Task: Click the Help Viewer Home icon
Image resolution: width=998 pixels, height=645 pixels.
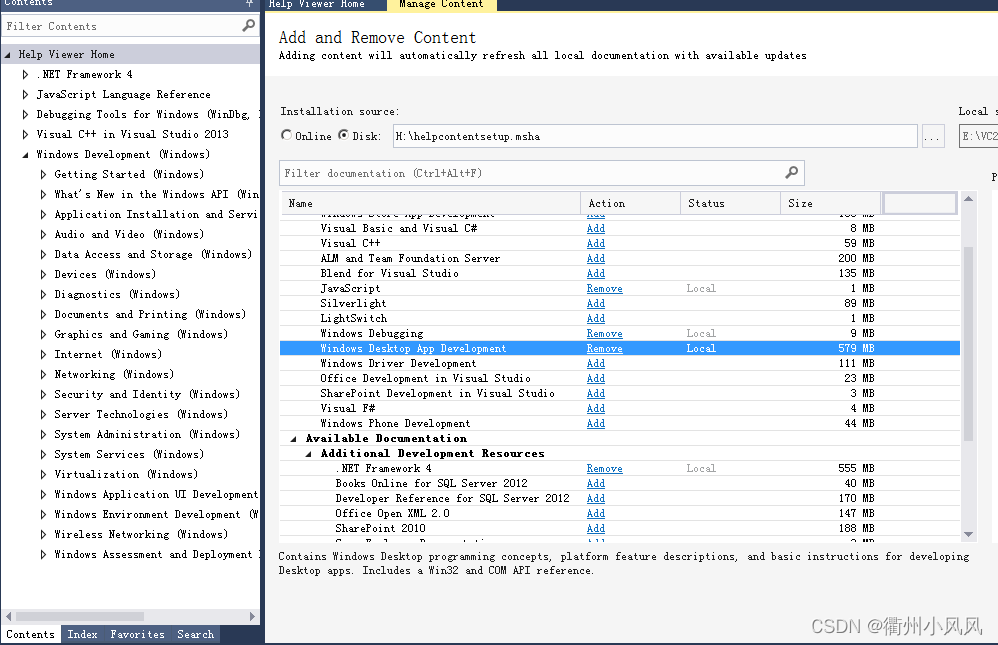Action: click(8, 53)
